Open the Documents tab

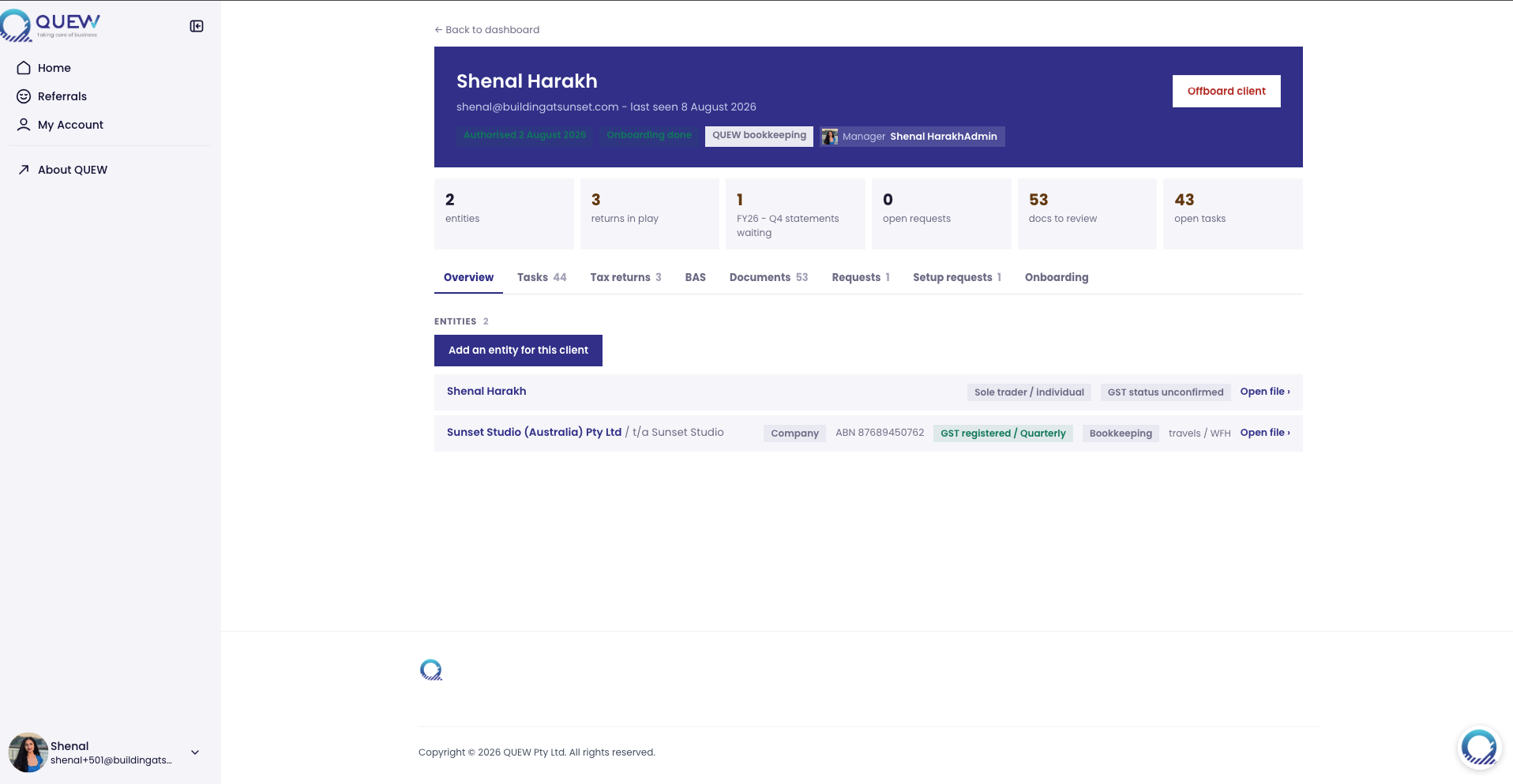click(x=768, y=278)
